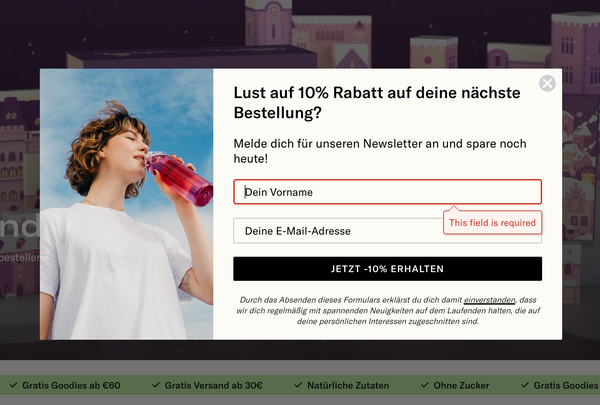Image resolution: width=600 pixels, height=405 pixels.
Task: Click checkmark icon beside 'Gratis Versand ab 30€'
Action: click(x=156, y=385)
